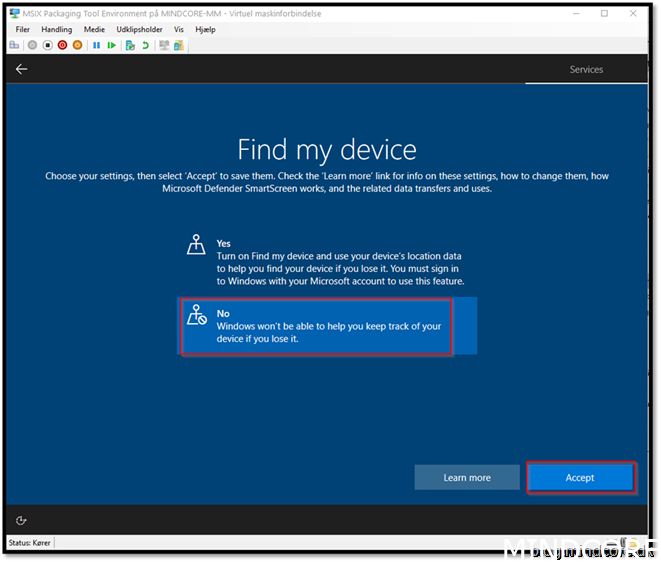
Task: Open the Ease of Access icon
Action: pyautogui.click(x=22, y=520)
